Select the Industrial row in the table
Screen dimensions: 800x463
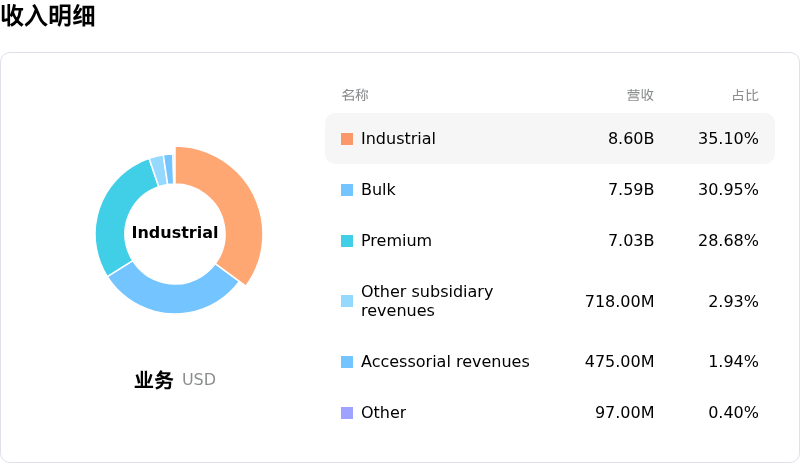point(550,138)
